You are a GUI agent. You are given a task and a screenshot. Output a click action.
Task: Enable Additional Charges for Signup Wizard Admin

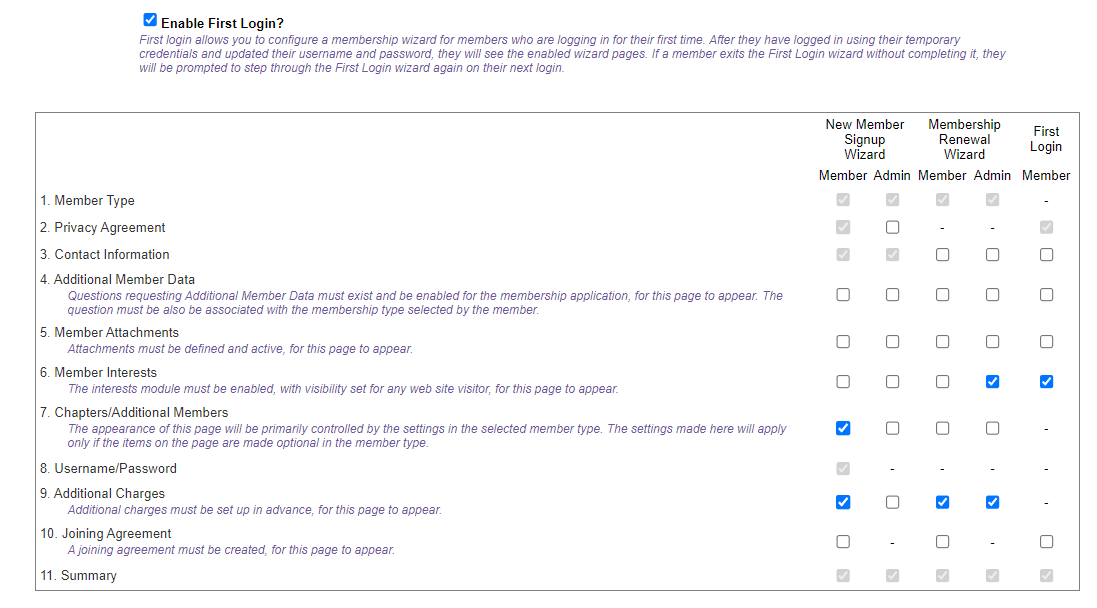(x=892, y=502)
